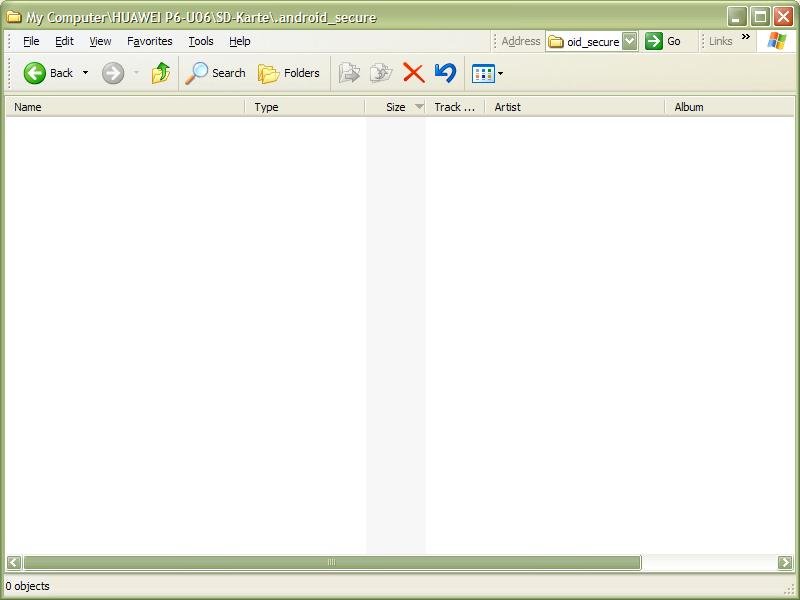Sort by the Name column header
Viewport: 800px width, 600px height.
coord(125,107)
